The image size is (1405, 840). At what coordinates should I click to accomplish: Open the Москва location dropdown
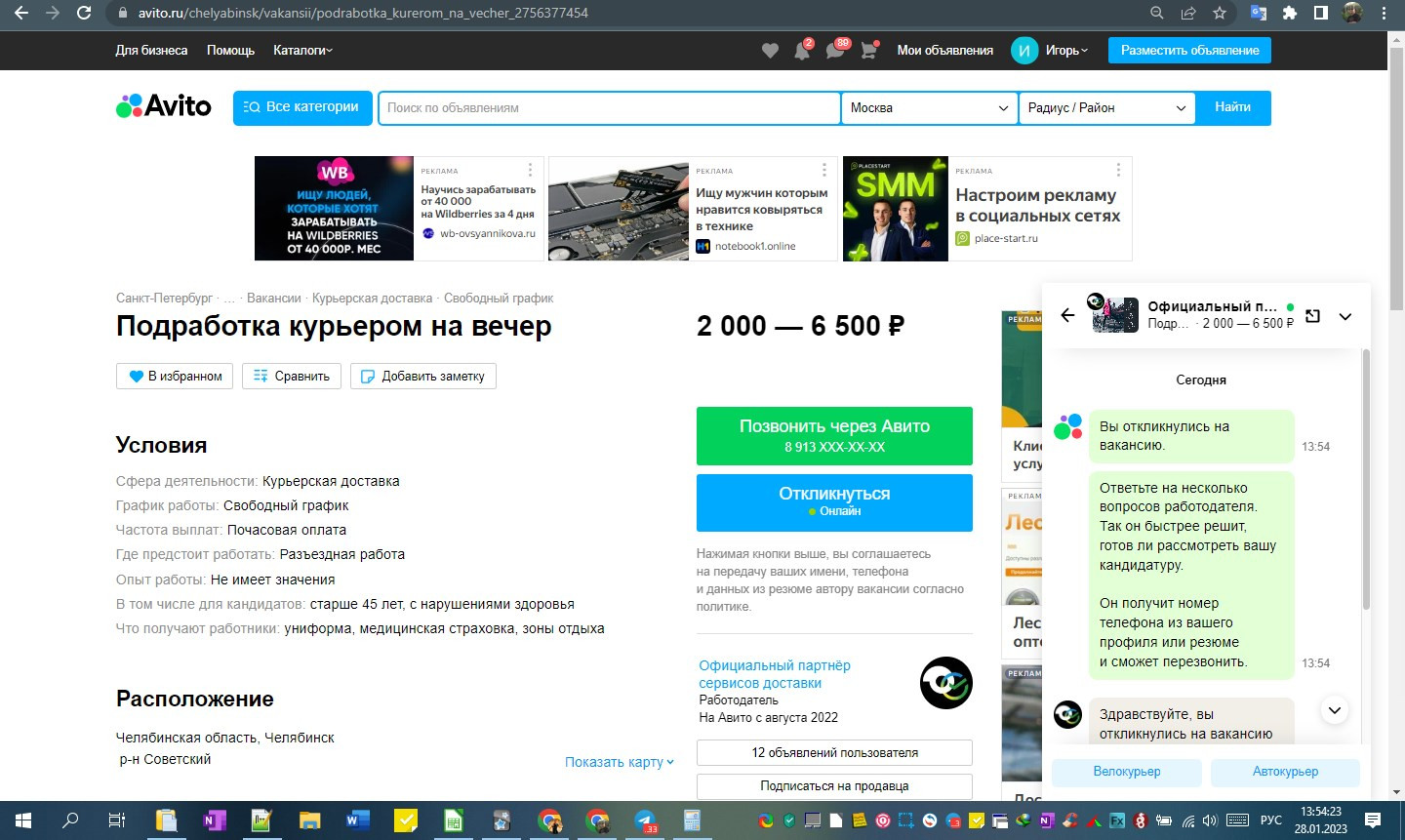click(x=929, y=108)
